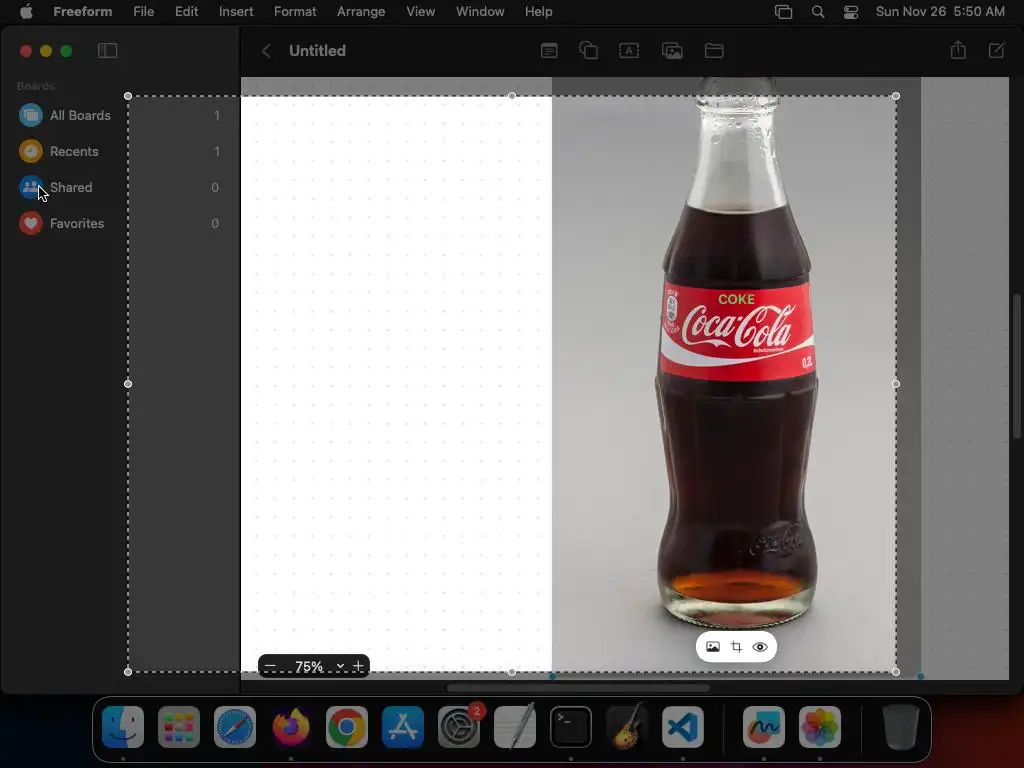
Task: Open the Apple menu
Action: click(x=26, y=12)
